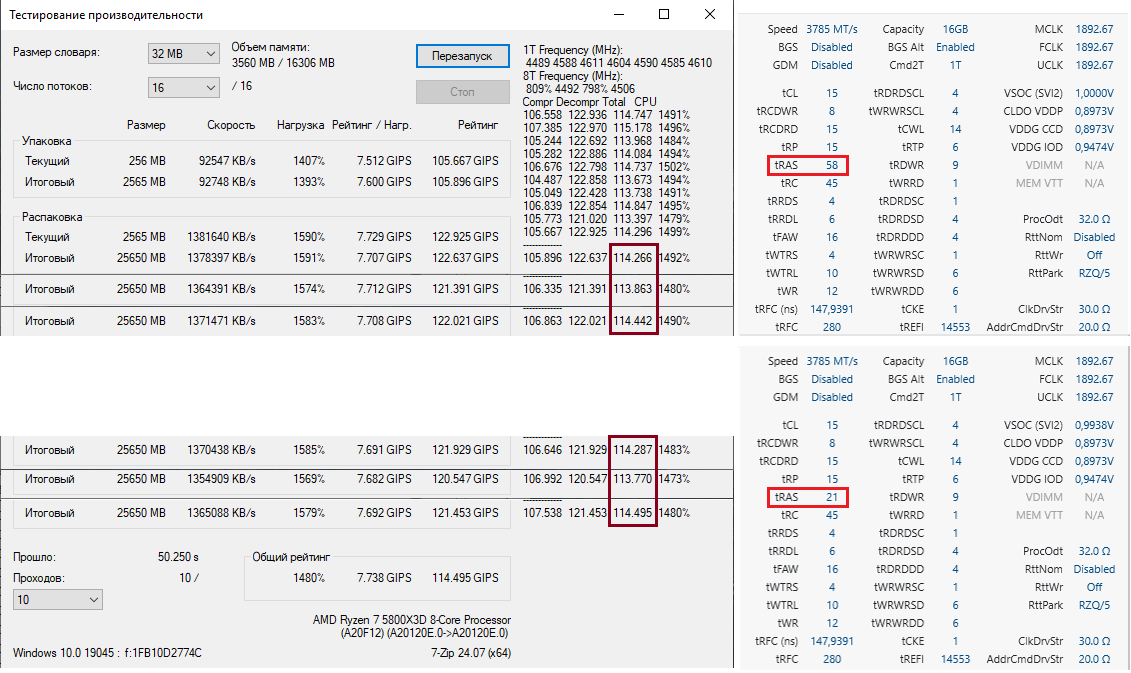Click the 1365088 KB/s result row speed
The height and width of the screenshot is (673, 1131).
coord(221,513)
